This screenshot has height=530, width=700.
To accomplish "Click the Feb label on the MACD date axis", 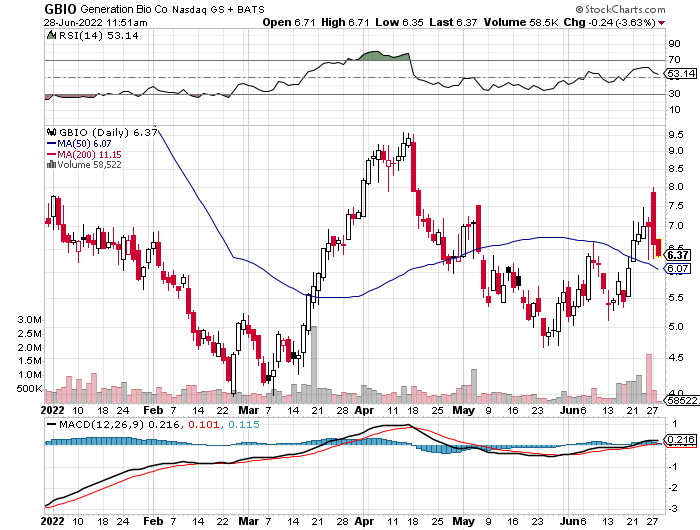I will (153, 521).
